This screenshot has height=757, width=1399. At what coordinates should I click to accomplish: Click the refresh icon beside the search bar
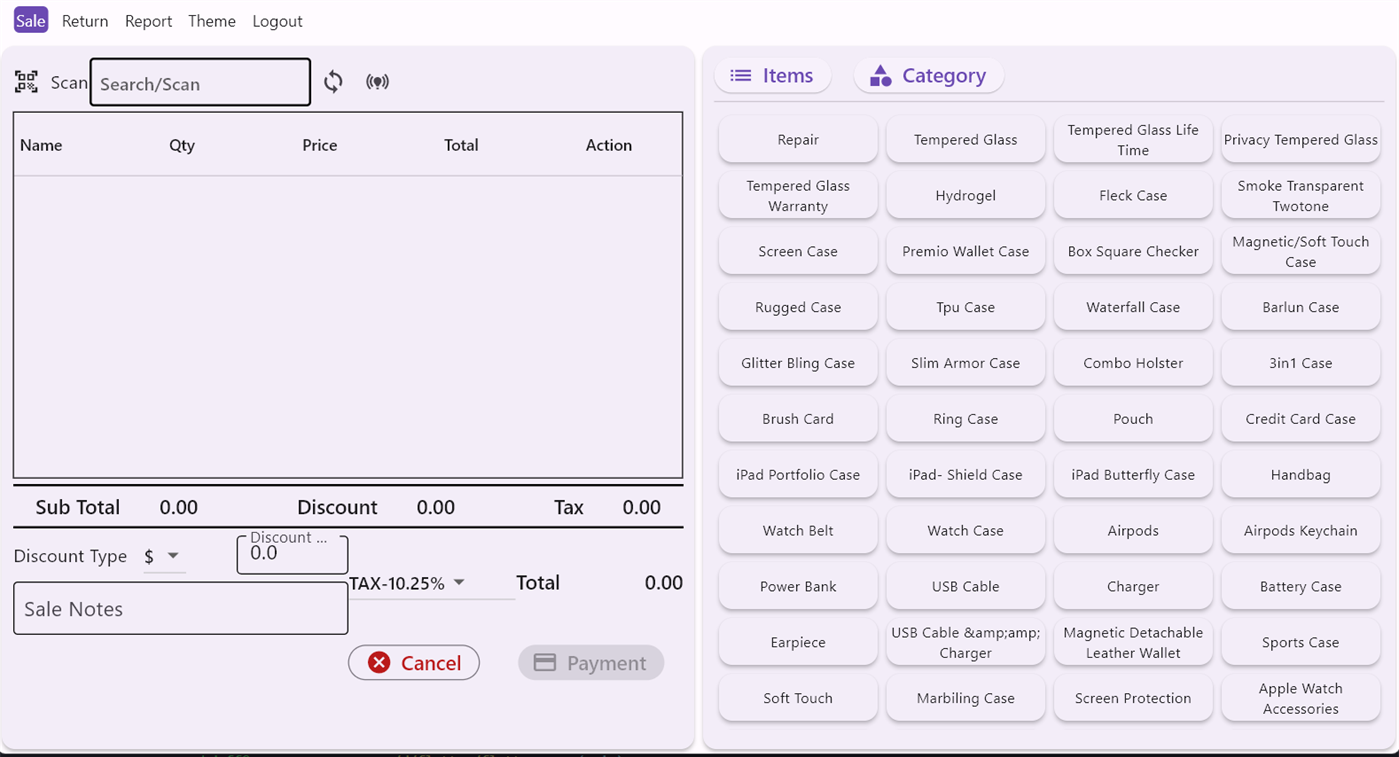(333, 82)
